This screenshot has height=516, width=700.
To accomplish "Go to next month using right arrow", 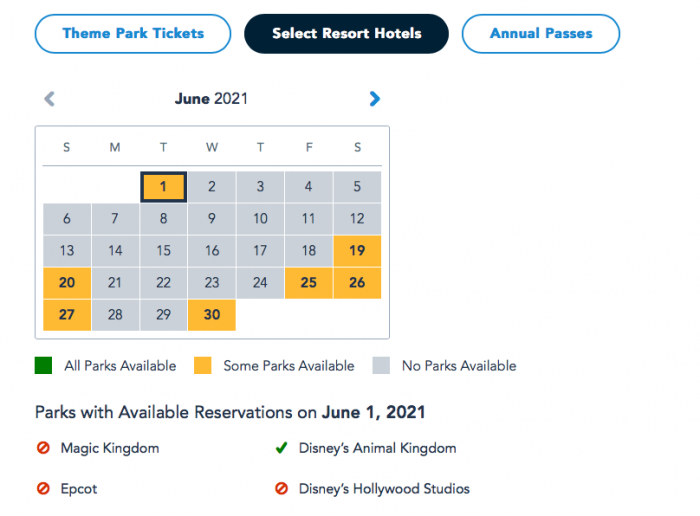I will coord(374,98).
